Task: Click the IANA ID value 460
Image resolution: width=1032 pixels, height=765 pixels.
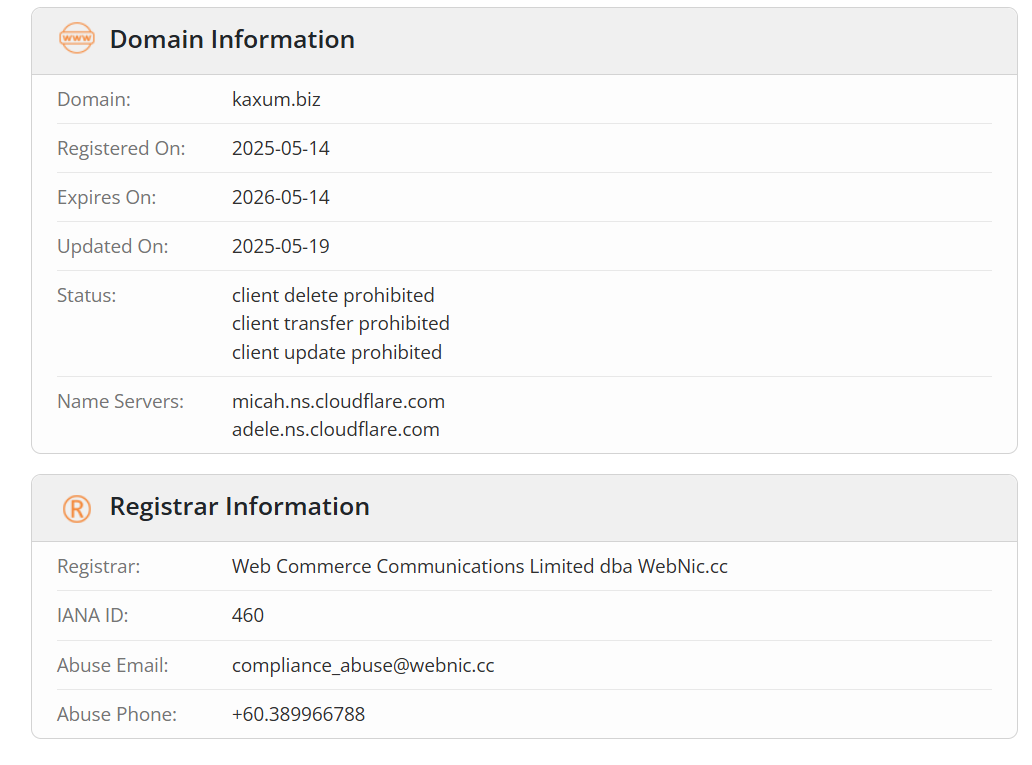Action: pyautogui.click(x=248, y=615)
